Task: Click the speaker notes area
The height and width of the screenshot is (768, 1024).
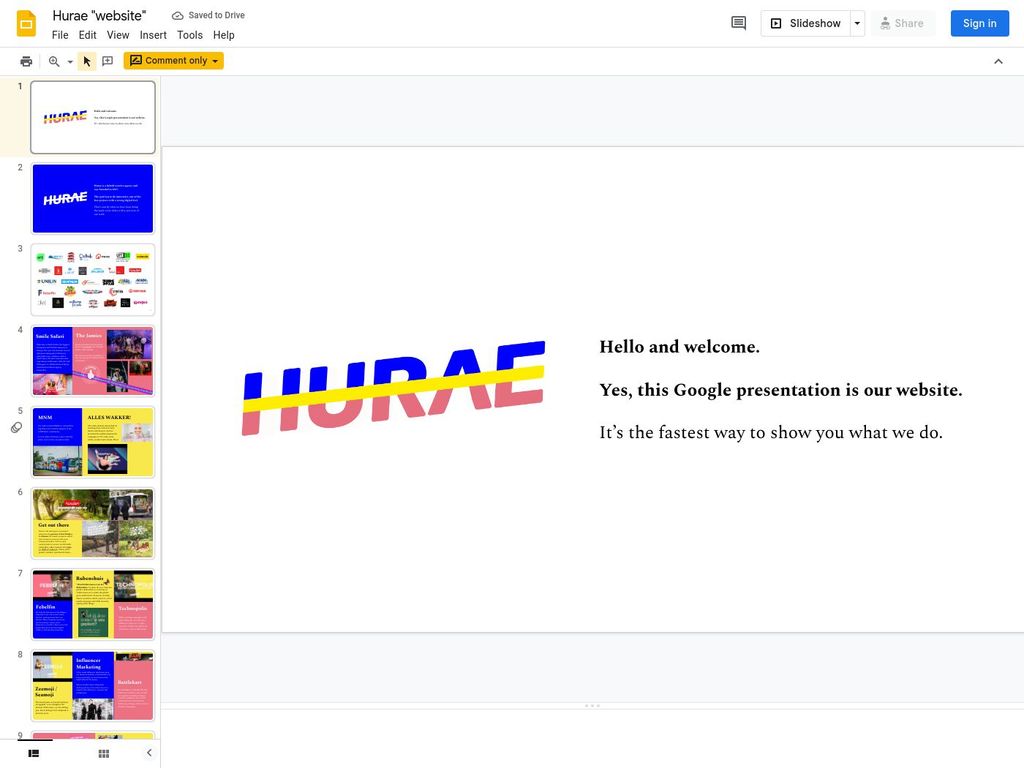Action: coord(592,738)
